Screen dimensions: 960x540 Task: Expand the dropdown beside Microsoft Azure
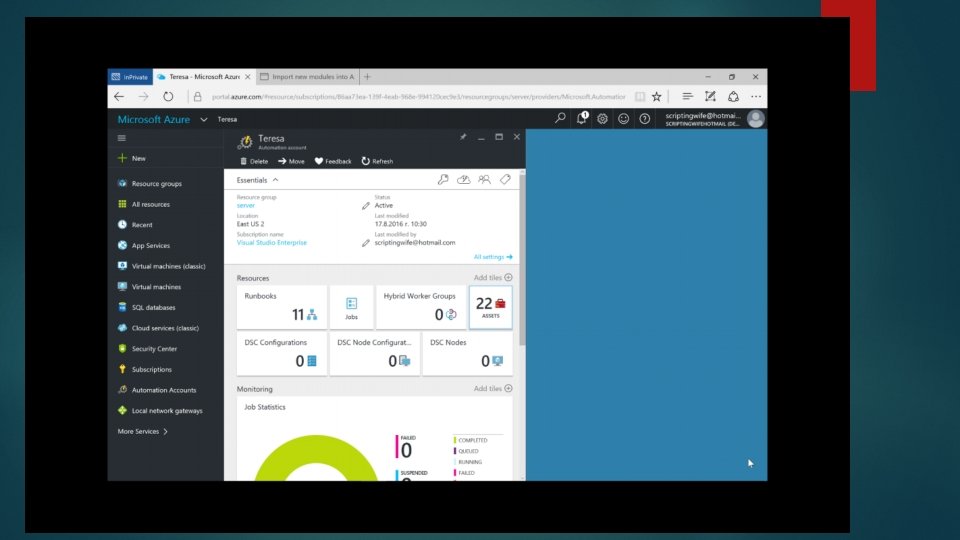click(x=204, y=119)
